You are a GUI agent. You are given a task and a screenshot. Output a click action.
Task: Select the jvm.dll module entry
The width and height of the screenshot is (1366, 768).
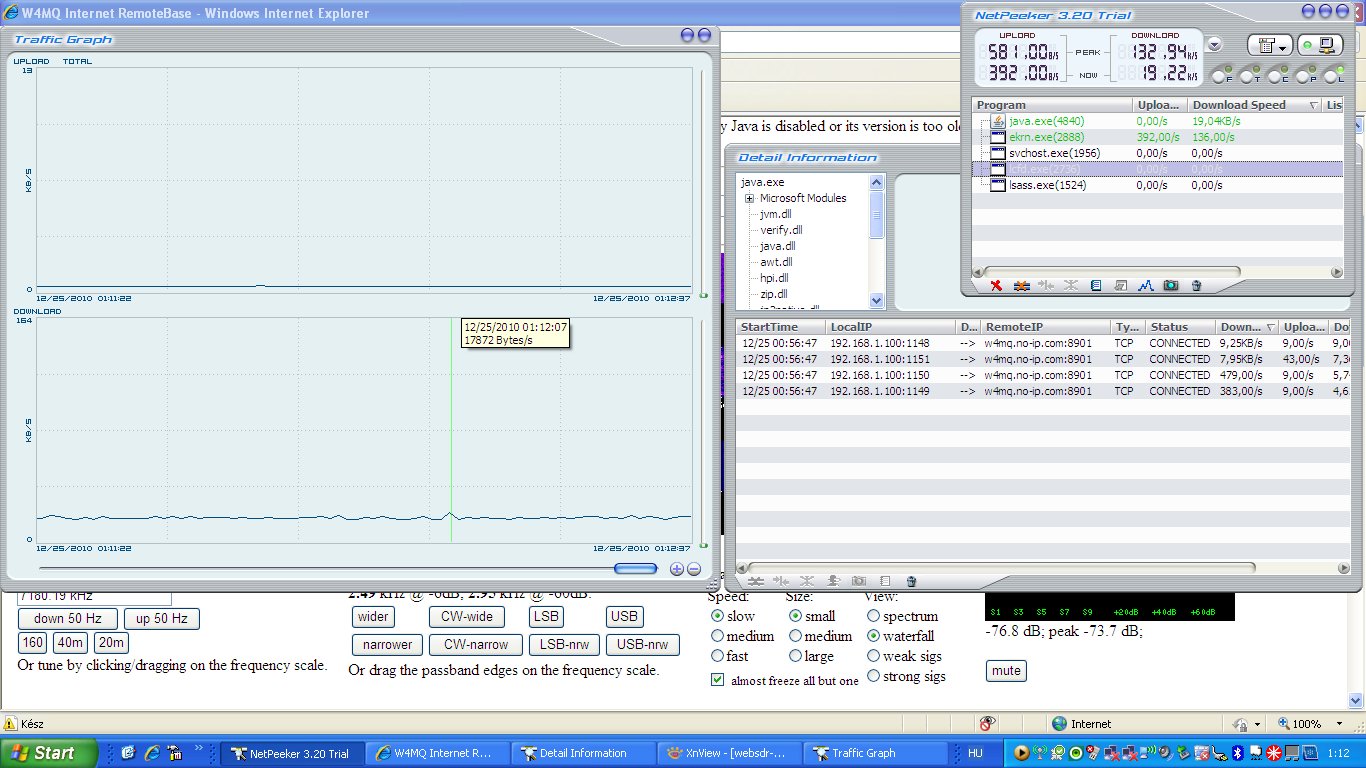pyautogui.click(x=775, y=214)
